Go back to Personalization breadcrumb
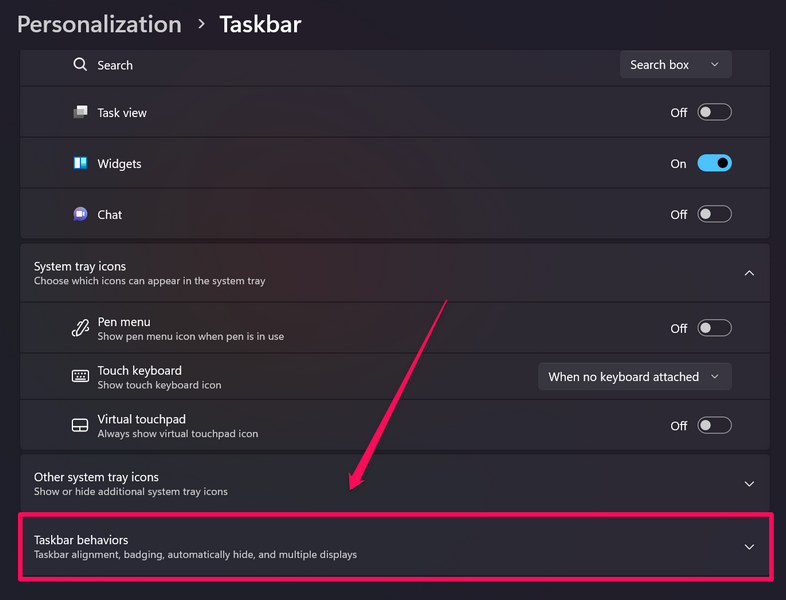786x600 pixels. pos(99,24)
